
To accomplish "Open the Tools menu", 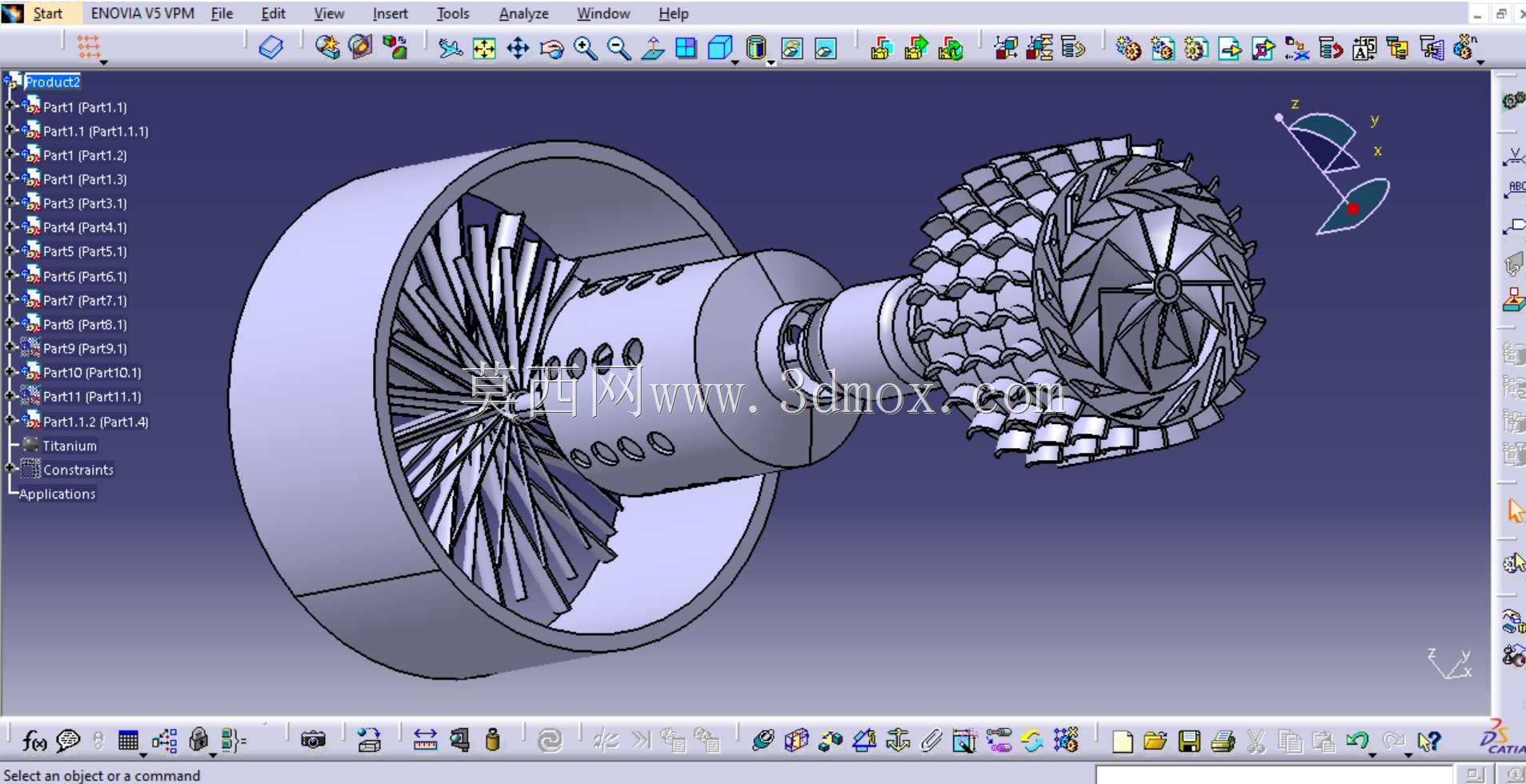I will [x=452, y=14].
